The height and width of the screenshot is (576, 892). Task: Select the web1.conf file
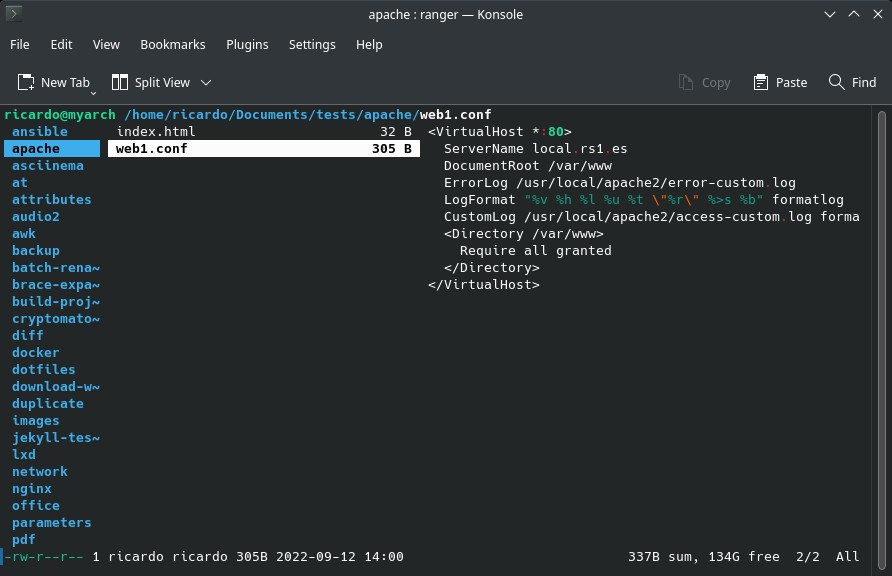coord(264,148)
